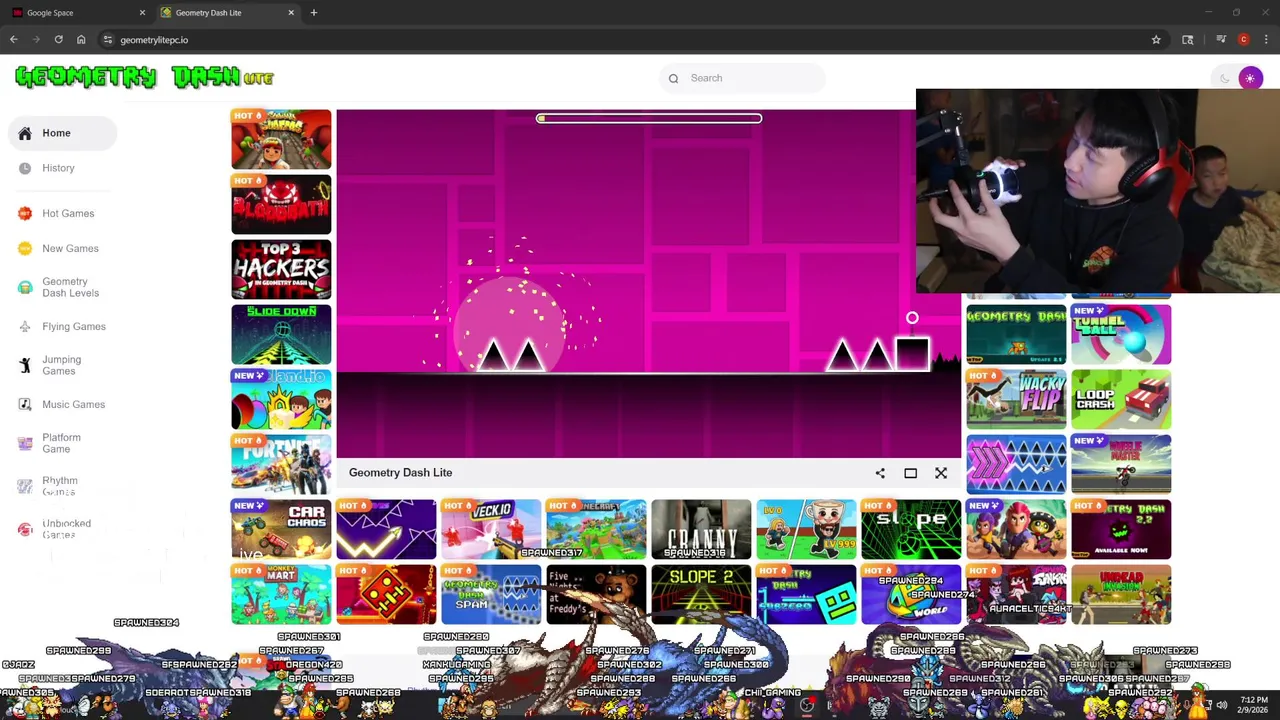Open site info icon in address bar
Image resolution: width=1280 pixels, height=720 pixels.
(108, 40)
